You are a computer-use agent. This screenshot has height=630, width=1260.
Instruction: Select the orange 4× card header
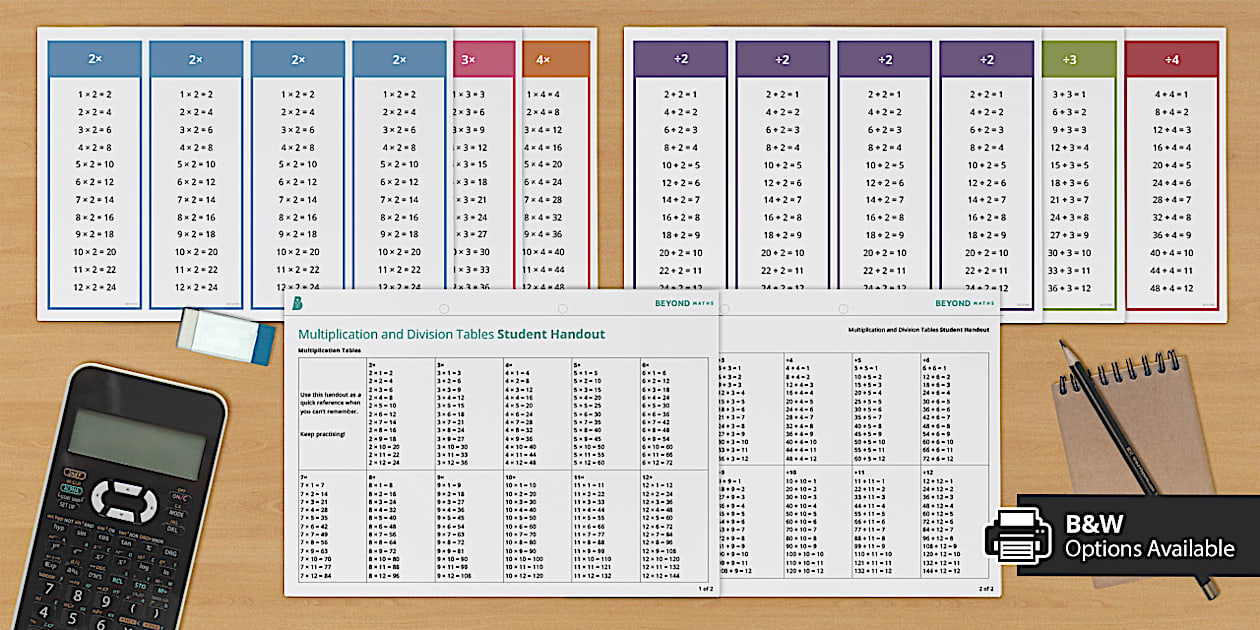pos(543,59)
